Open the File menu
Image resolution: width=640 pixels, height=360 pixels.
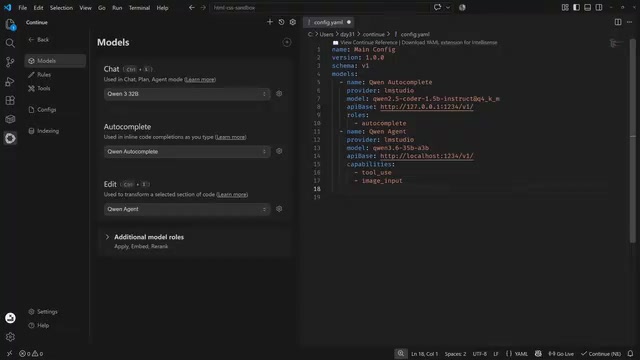[x=22, y=8]
